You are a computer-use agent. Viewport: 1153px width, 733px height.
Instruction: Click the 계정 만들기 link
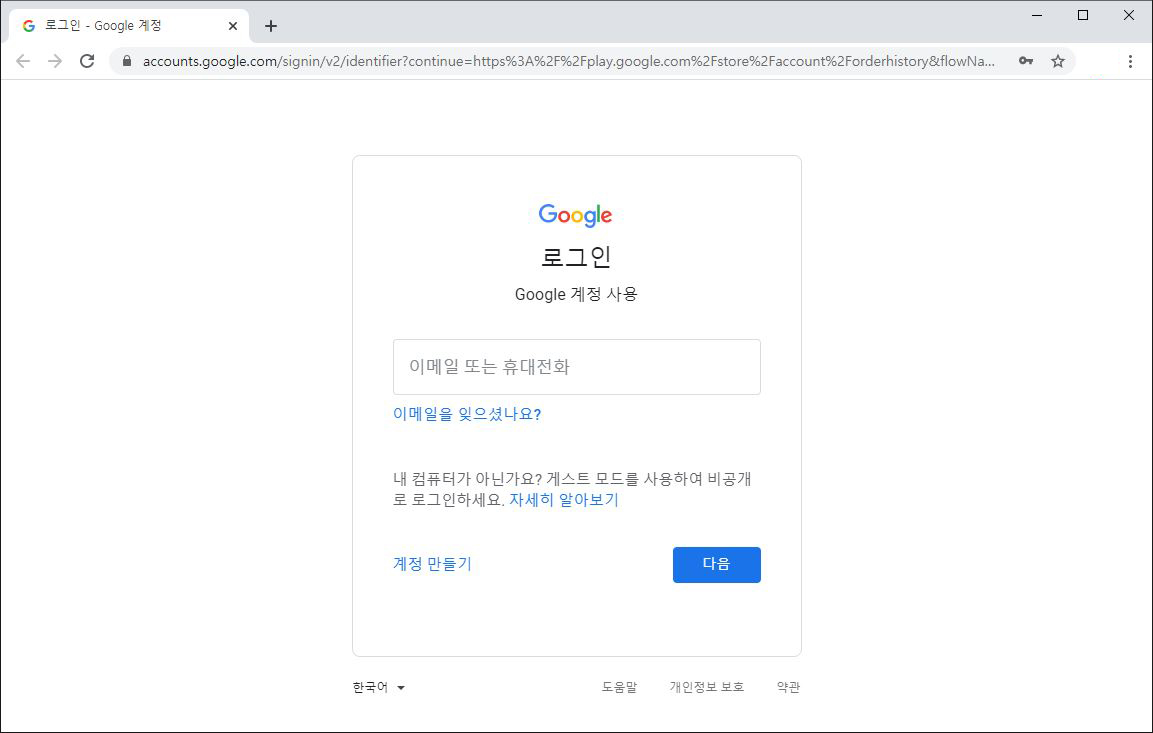432,564
